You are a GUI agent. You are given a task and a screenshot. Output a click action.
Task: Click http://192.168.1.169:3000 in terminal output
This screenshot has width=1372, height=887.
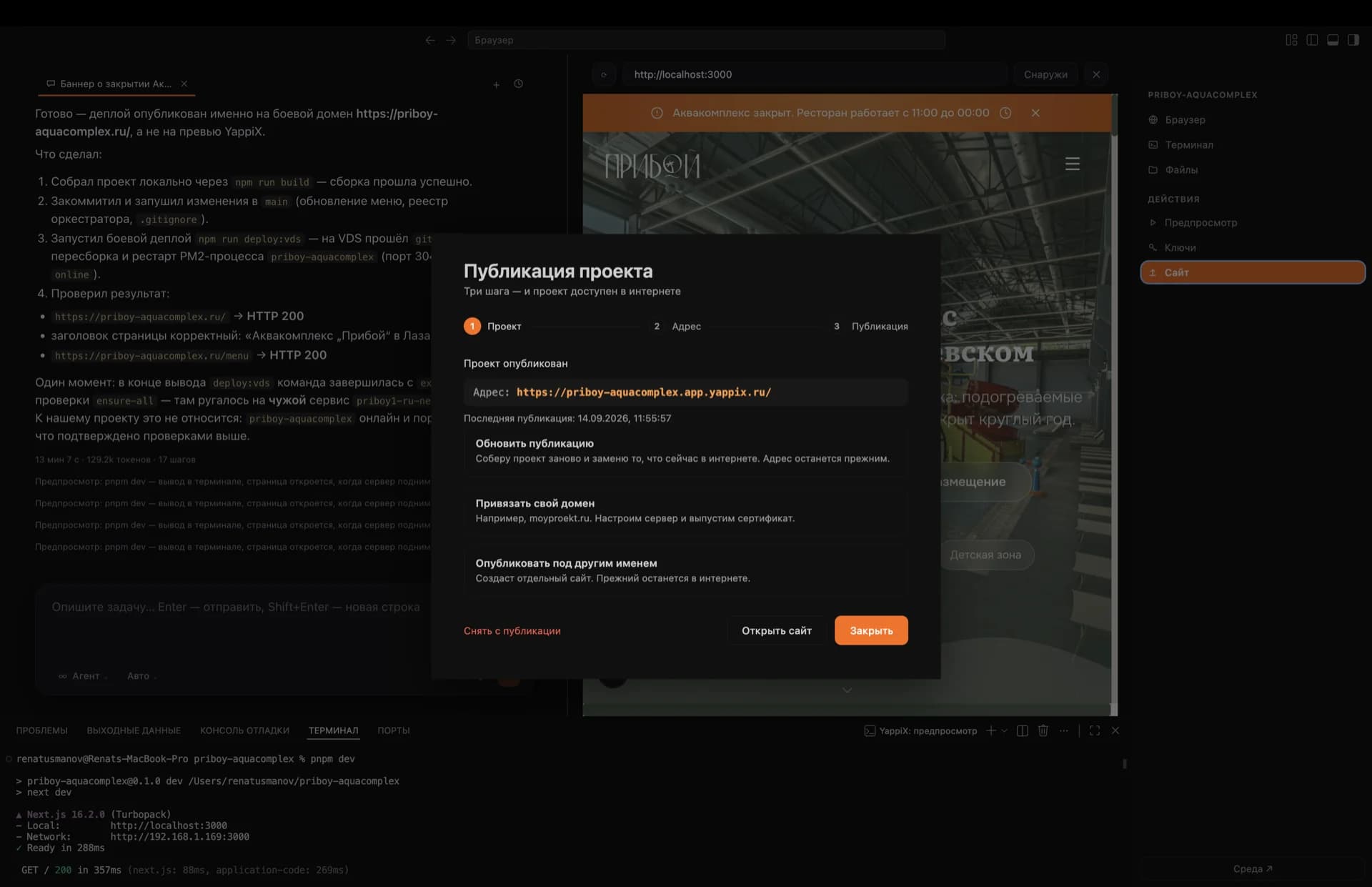(179, 836)
